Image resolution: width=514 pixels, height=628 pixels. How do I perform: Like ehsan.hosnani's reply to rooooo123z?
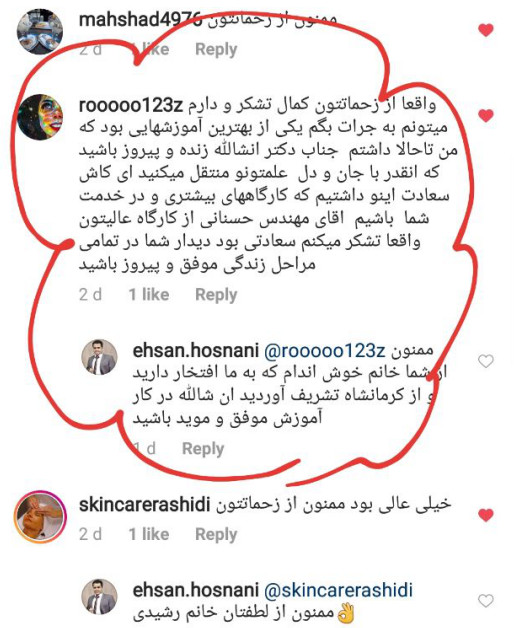486,361
